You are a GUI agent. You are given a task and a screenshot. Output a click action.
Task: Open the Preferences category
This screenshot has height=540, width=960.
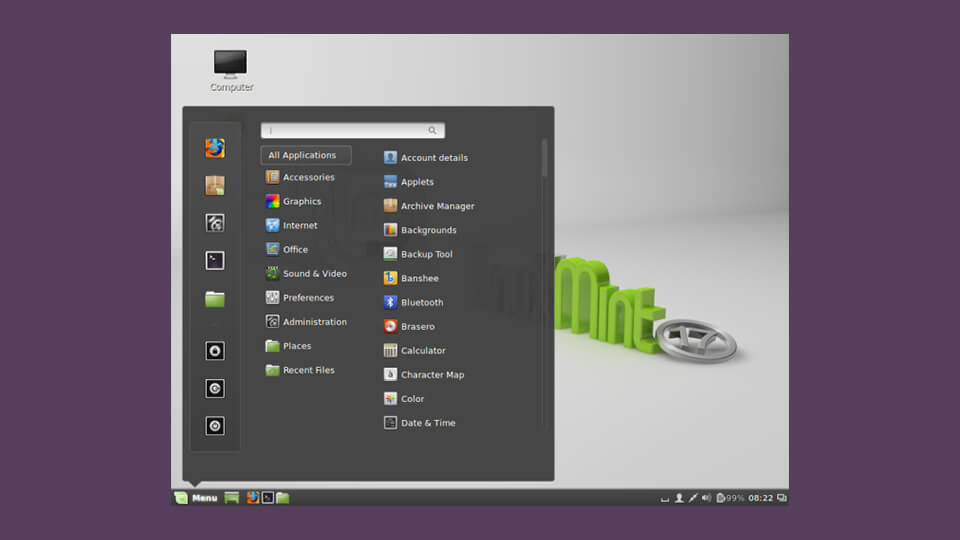pos(299,298)
